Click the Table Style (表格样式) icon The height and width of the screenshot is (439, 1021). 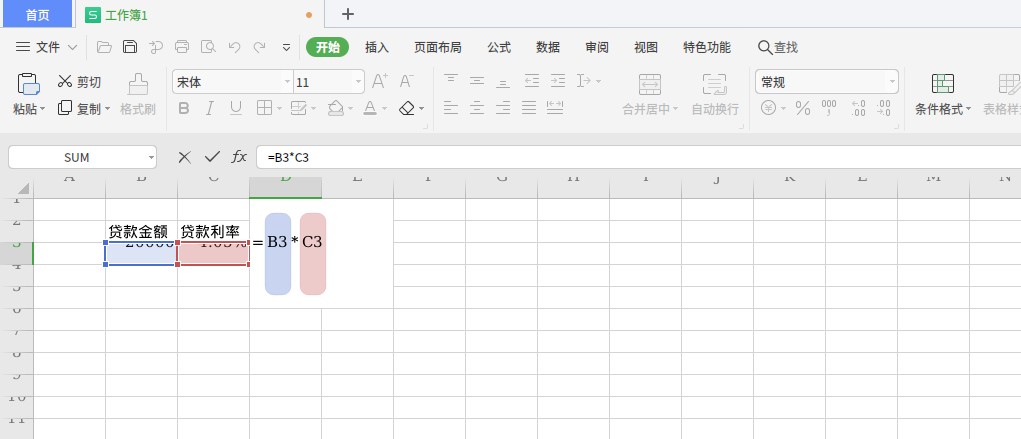1009,84
